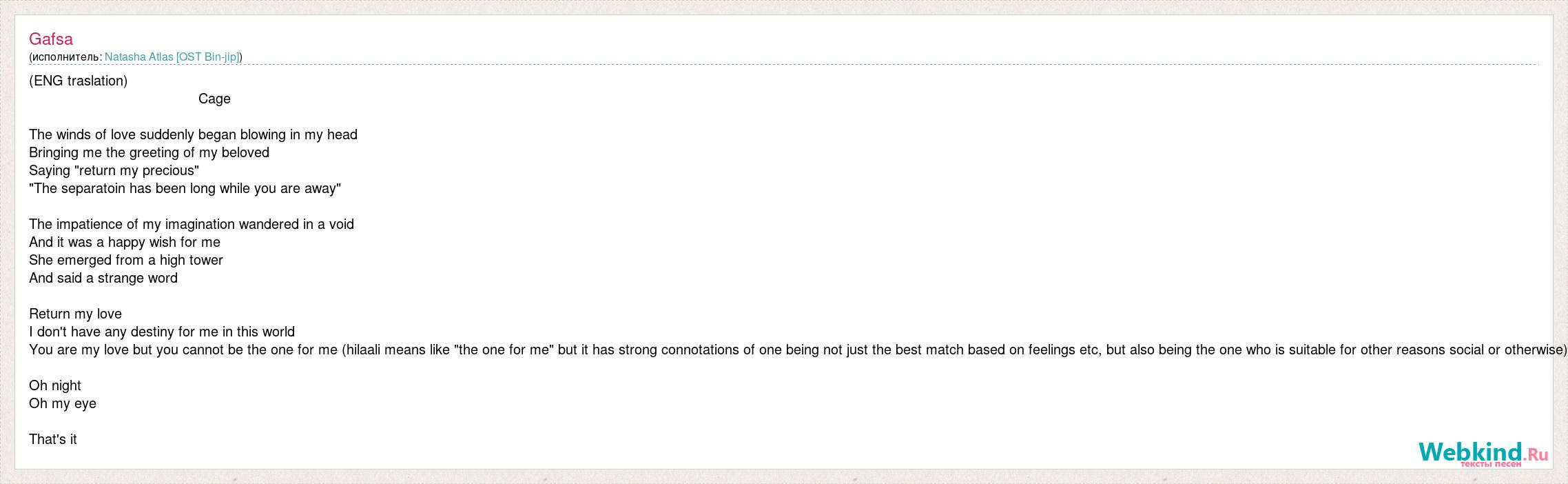
Task: Click the '(ENG traslation)' text line
Action: point(78,81)
